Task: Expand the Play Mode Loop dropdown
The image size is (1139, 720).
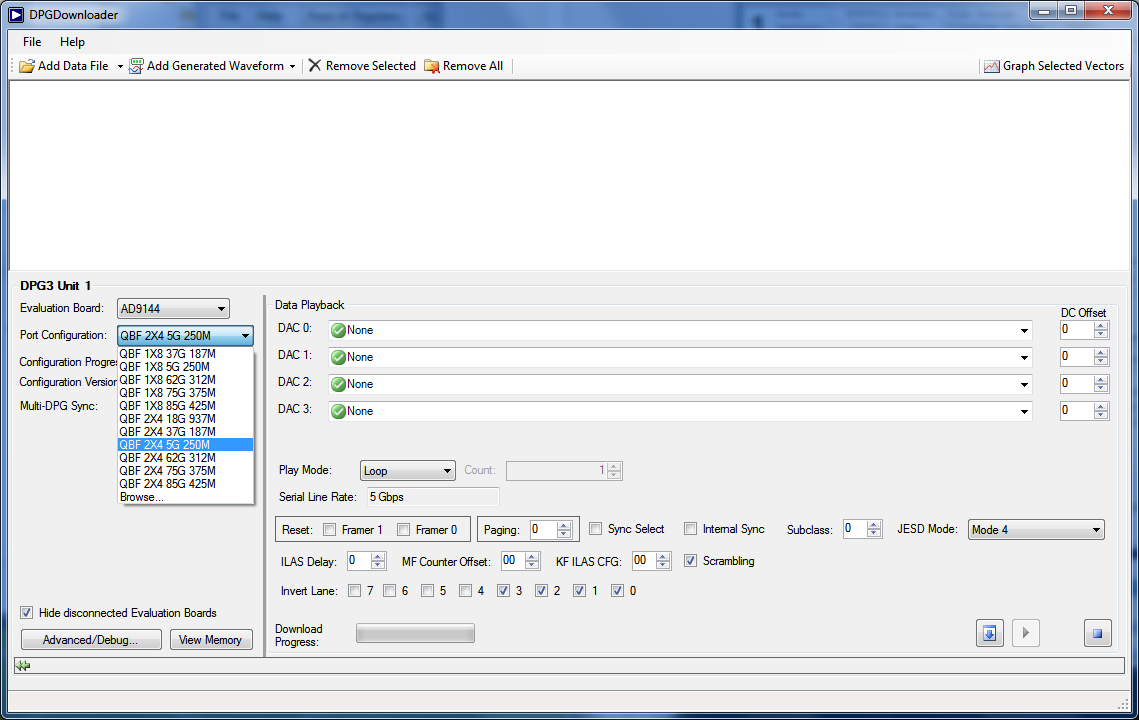Action: tap(407, 471)
